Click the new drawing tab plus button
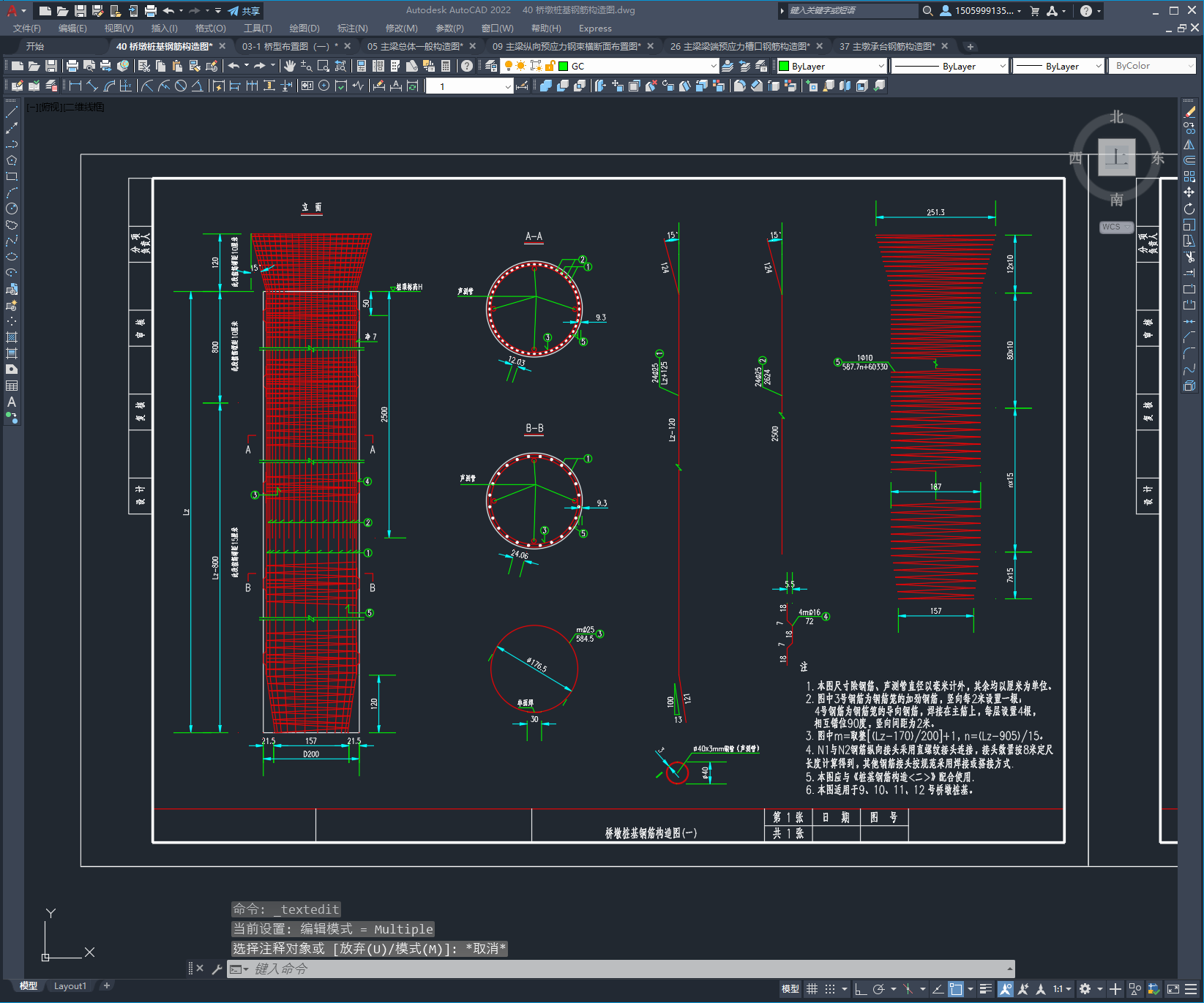Screen dimensions: 1204x1003 (971, 47)
